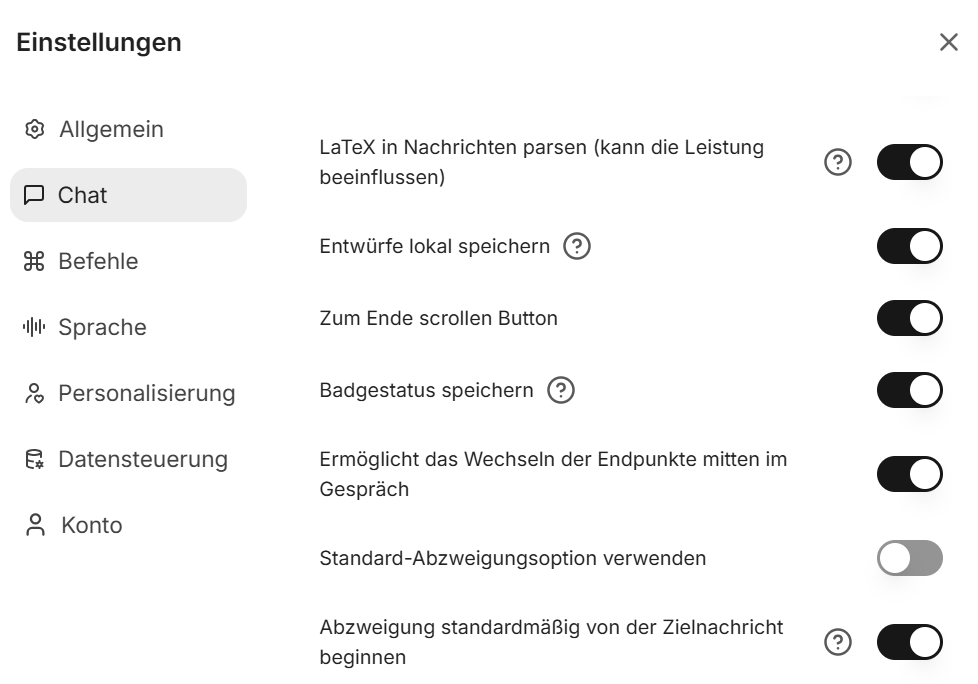Screen dimensions: 978x684
Task: Click the person icon next to Konto
Action: [x=36, y=525]
